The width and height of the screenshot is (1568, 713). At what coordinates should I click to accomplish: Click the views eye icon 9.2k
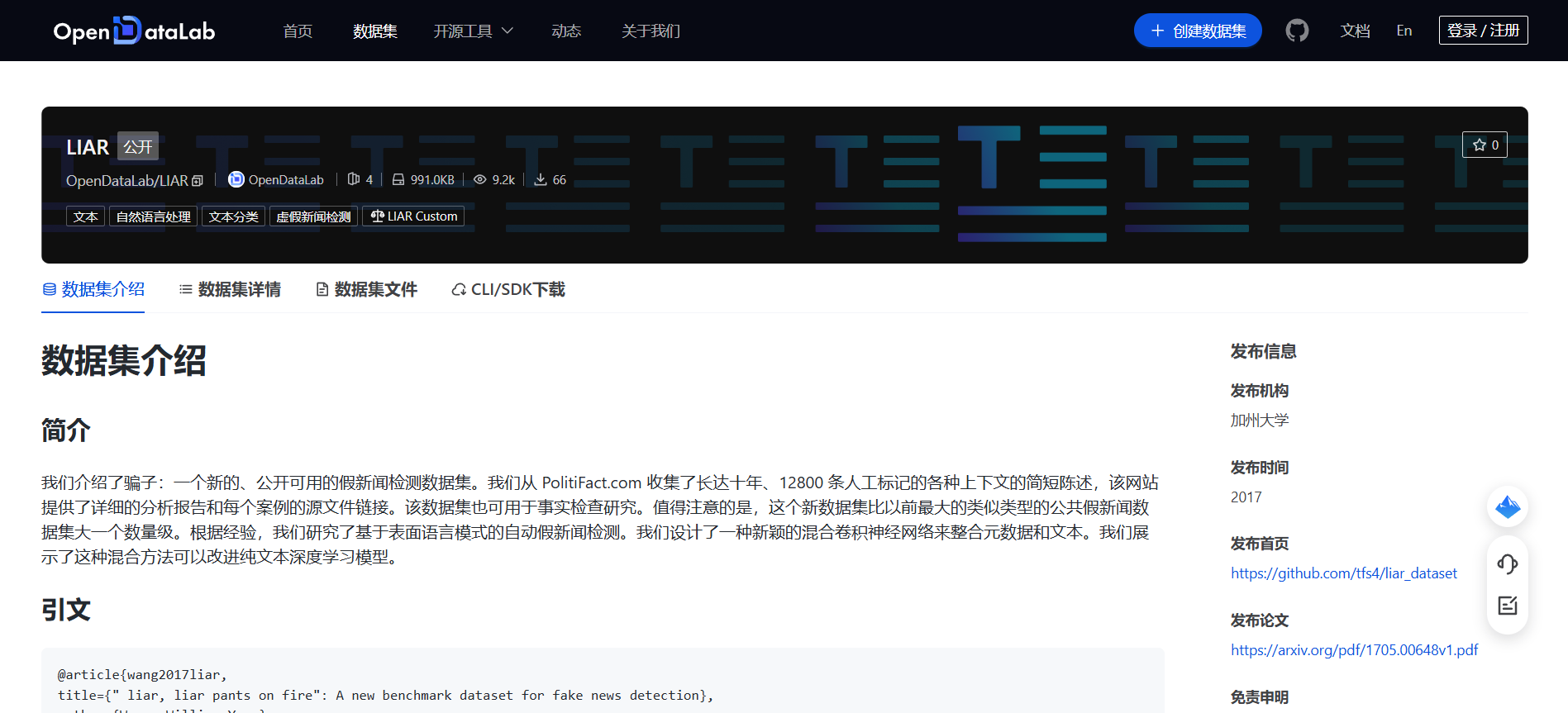point(479,179)
